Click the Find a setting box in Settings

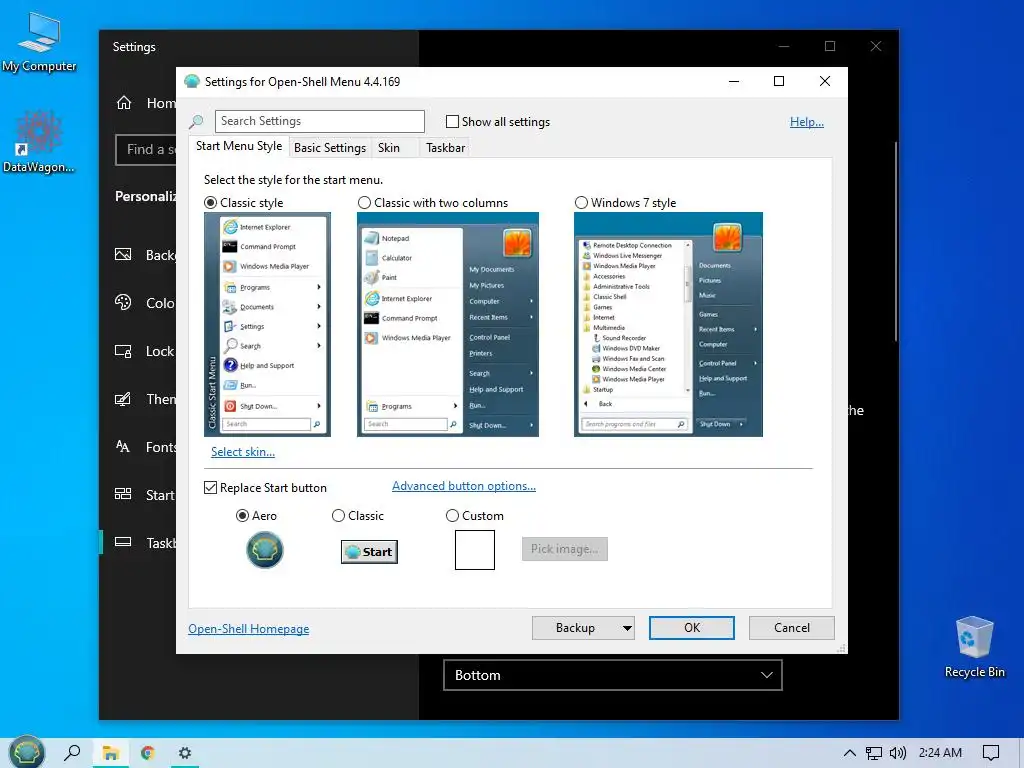[146, 150]
